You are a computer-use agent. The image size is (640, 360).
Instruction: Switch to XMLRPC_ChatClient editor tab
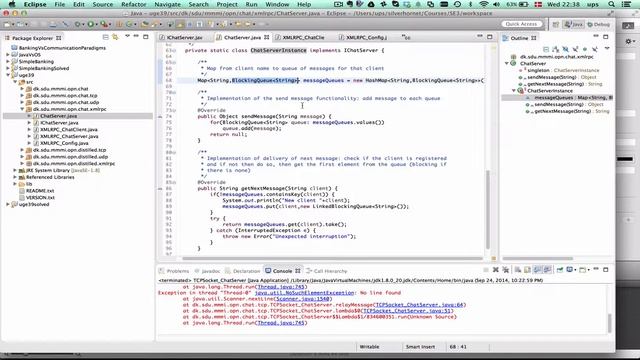pos(303,38)
